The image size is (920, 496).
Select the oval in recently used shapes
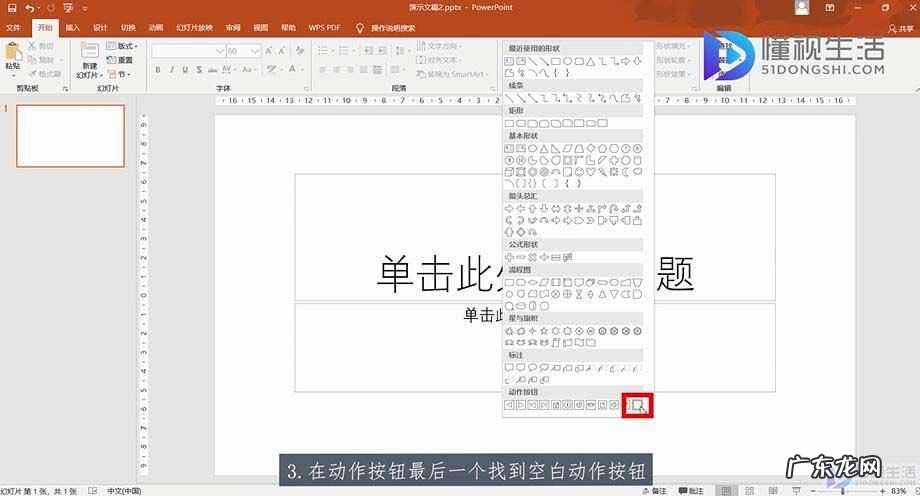[x=567, y=61]
